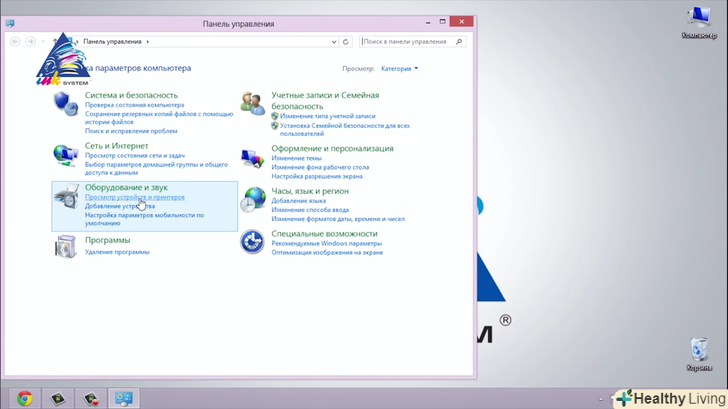Open Network and Internet globe icon
Screen dimensions: 728x409
point(65,155)
